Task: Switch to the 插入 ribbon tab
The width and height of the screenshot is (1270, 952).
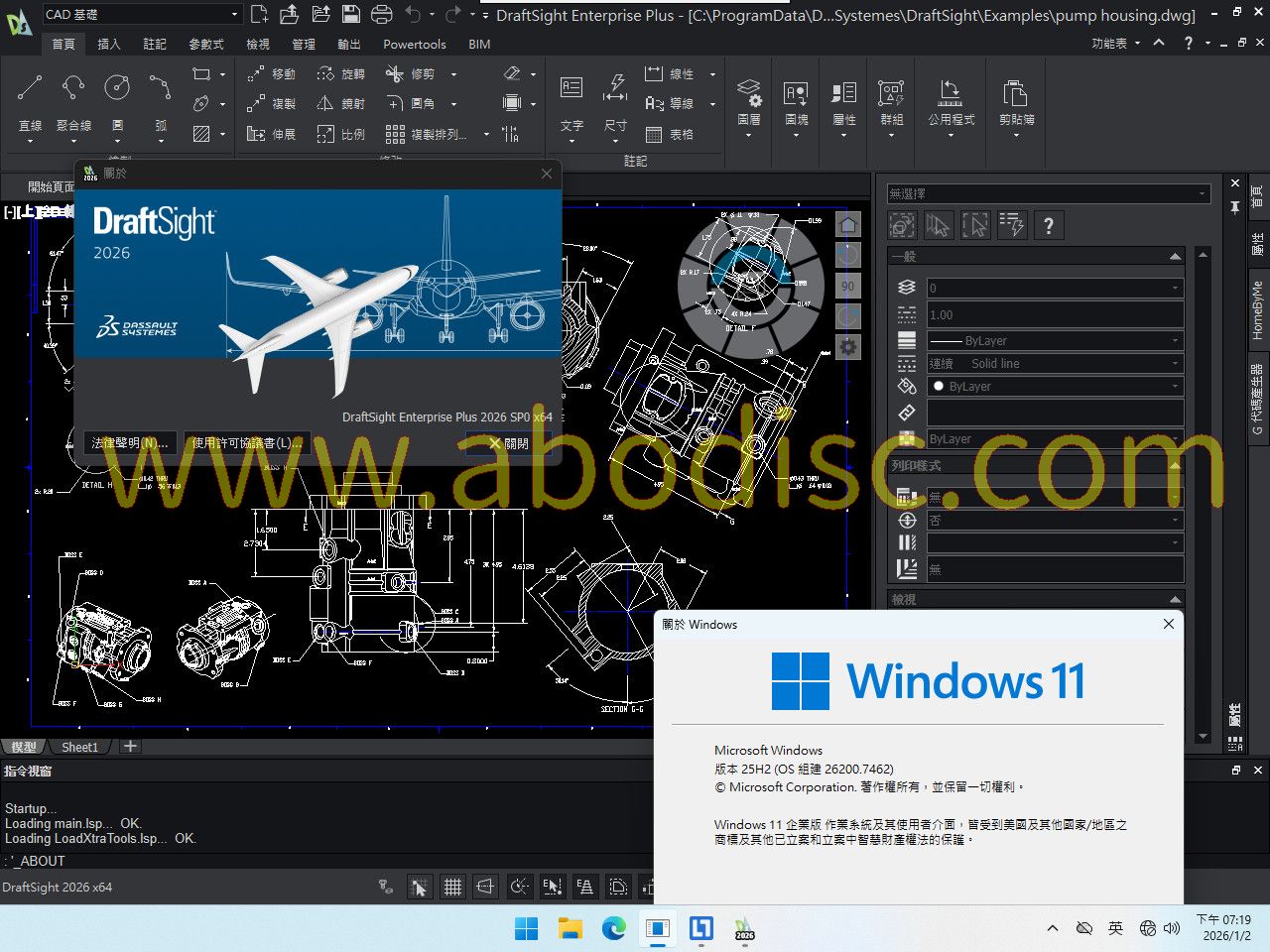Action: coord(109,45)
